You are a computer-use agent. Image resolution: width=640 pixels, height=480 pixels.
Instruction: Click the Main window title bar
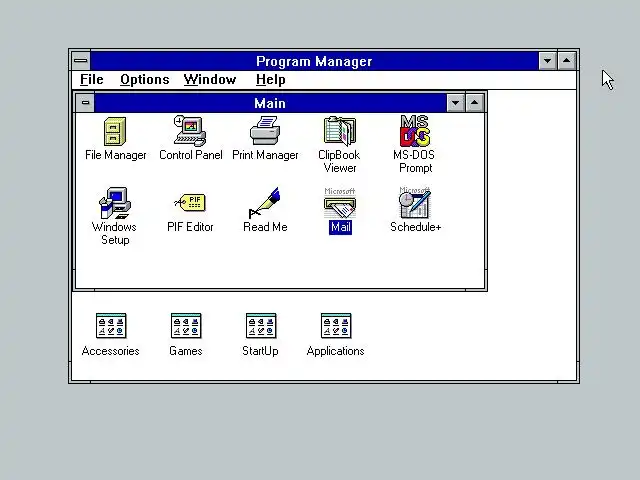[270, 103]
